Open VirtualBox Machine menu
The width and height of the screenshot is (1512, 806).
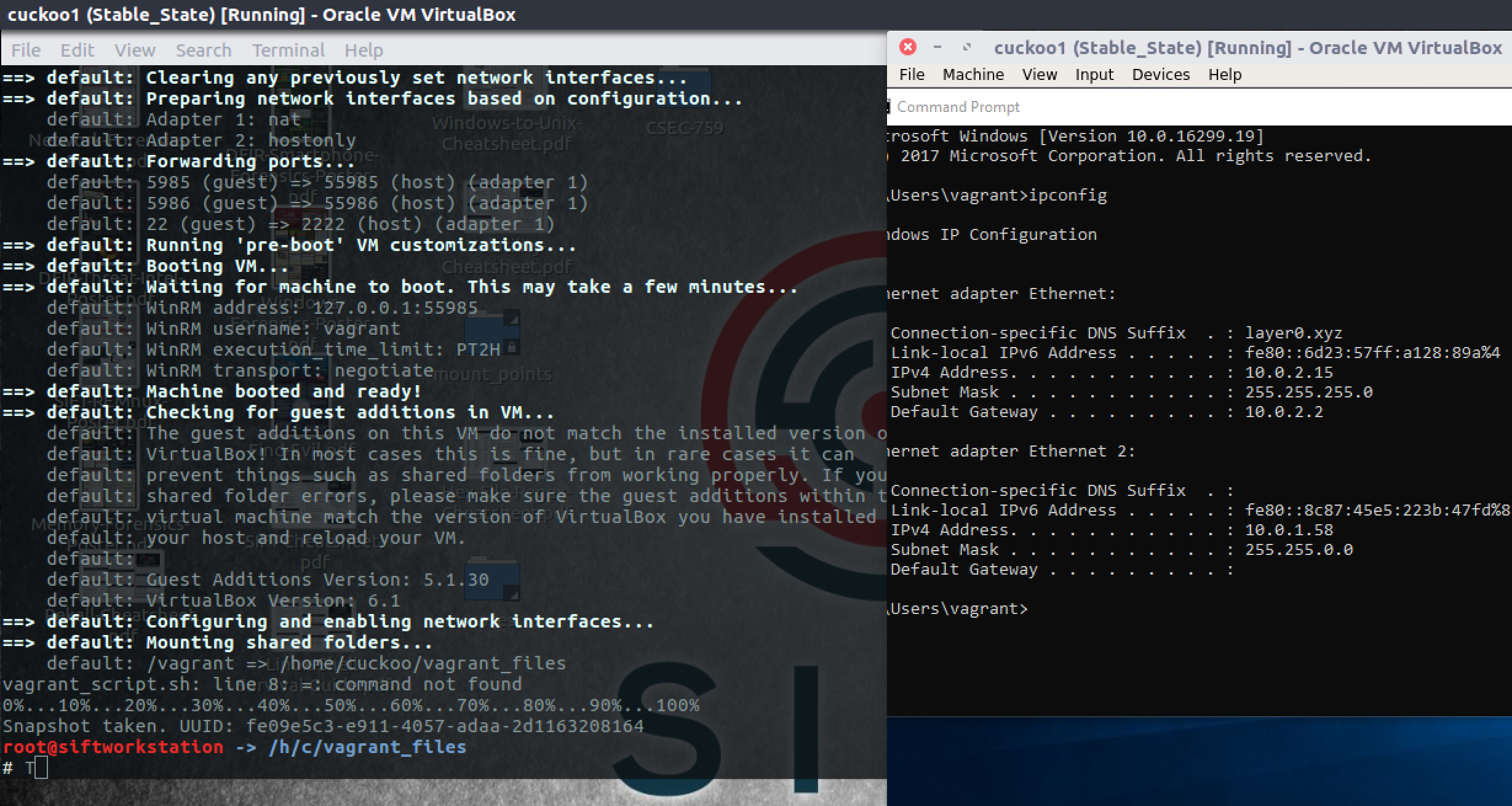click(x=973, y=74)
